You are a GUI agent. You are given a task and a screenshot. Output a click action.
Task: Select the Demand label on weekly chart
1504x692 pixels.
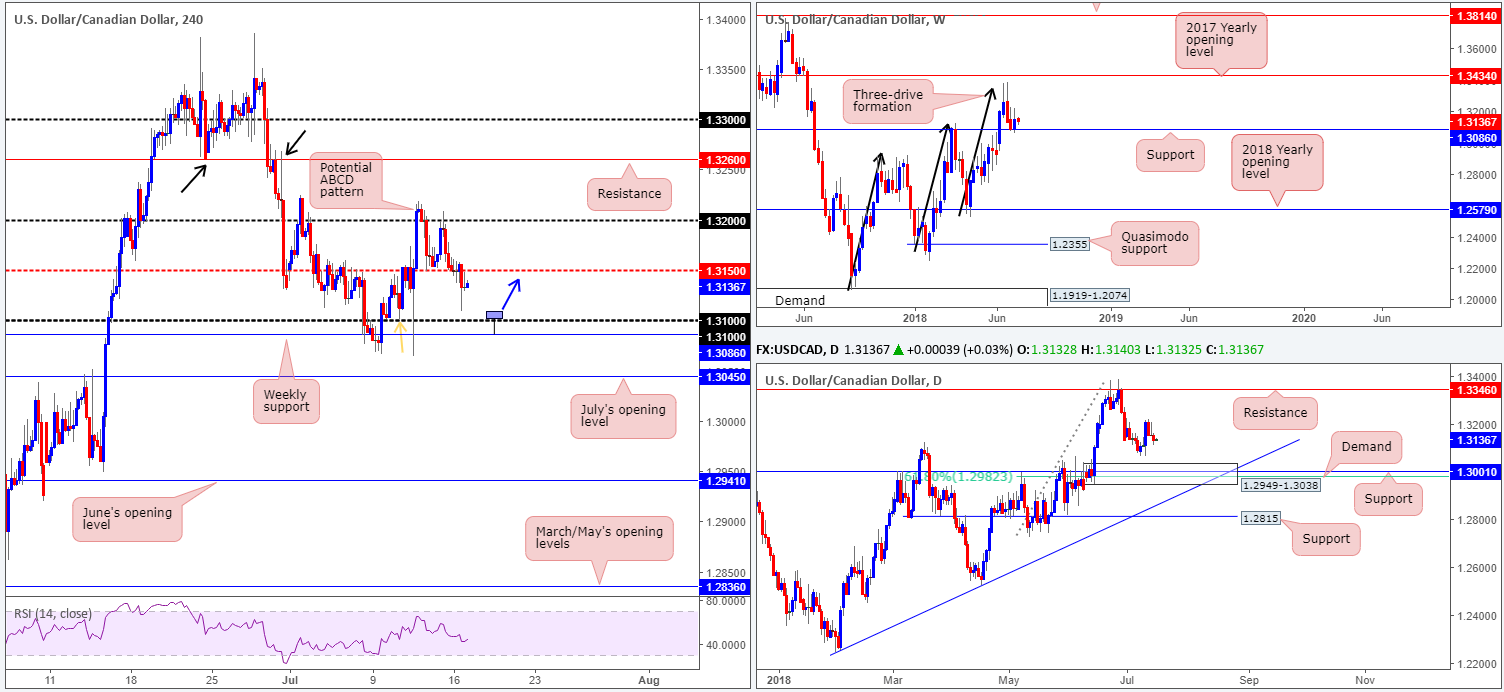point(800,300)
